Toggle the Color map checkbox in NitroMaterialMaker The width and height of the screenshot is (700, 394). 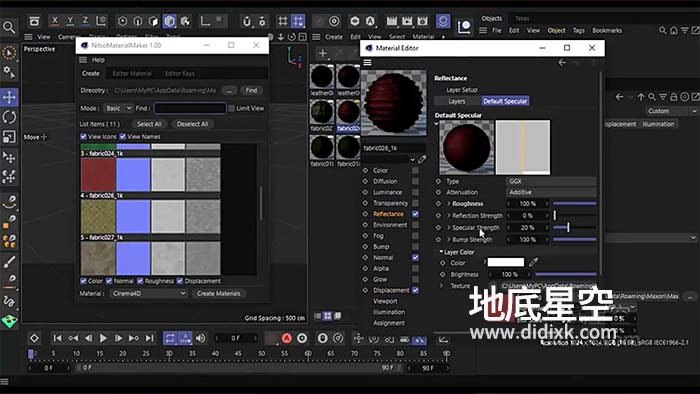point(83,281)
